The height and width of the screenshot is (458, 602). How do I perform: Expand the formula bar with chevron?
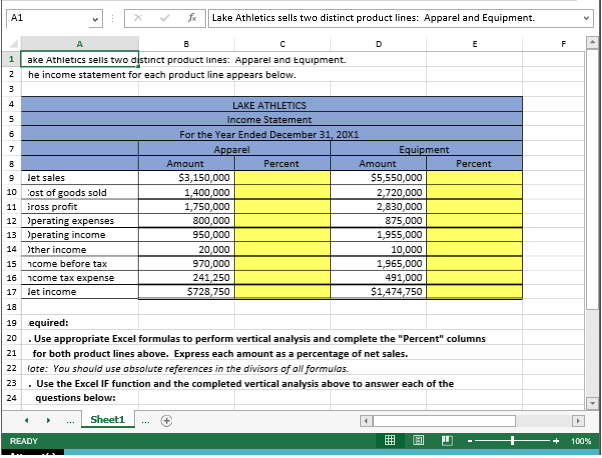[587, 19]
